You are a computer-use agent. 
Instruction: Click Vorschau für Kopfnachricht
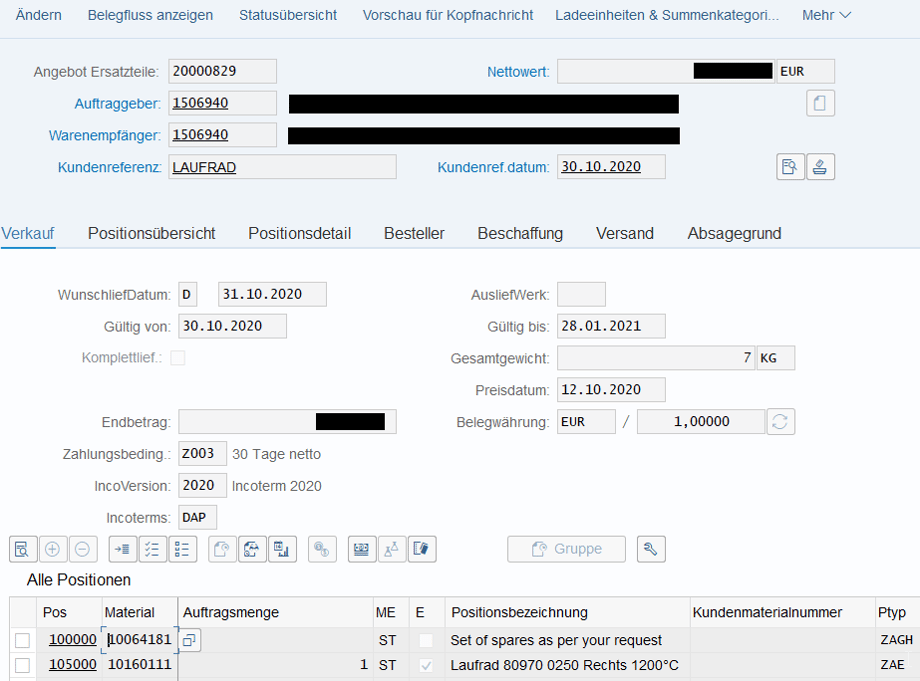pyautogui.click(x=448, y=15)
